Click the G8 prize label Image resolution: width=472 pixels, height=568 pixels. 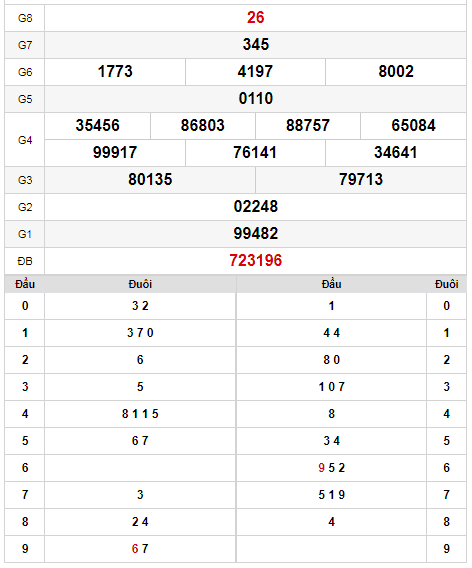[x=25, y=18]
